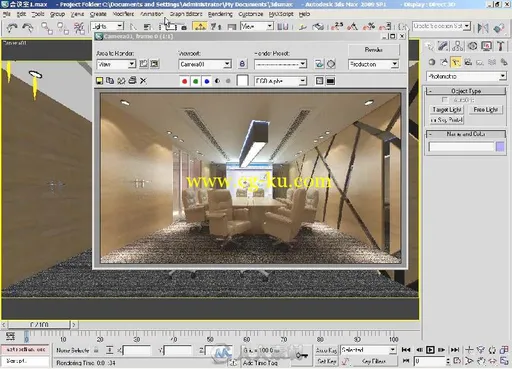The height and width of the screenshot is (369, 512).
Task: Choose the Select and Scale tool
Action: coord(232,26)
